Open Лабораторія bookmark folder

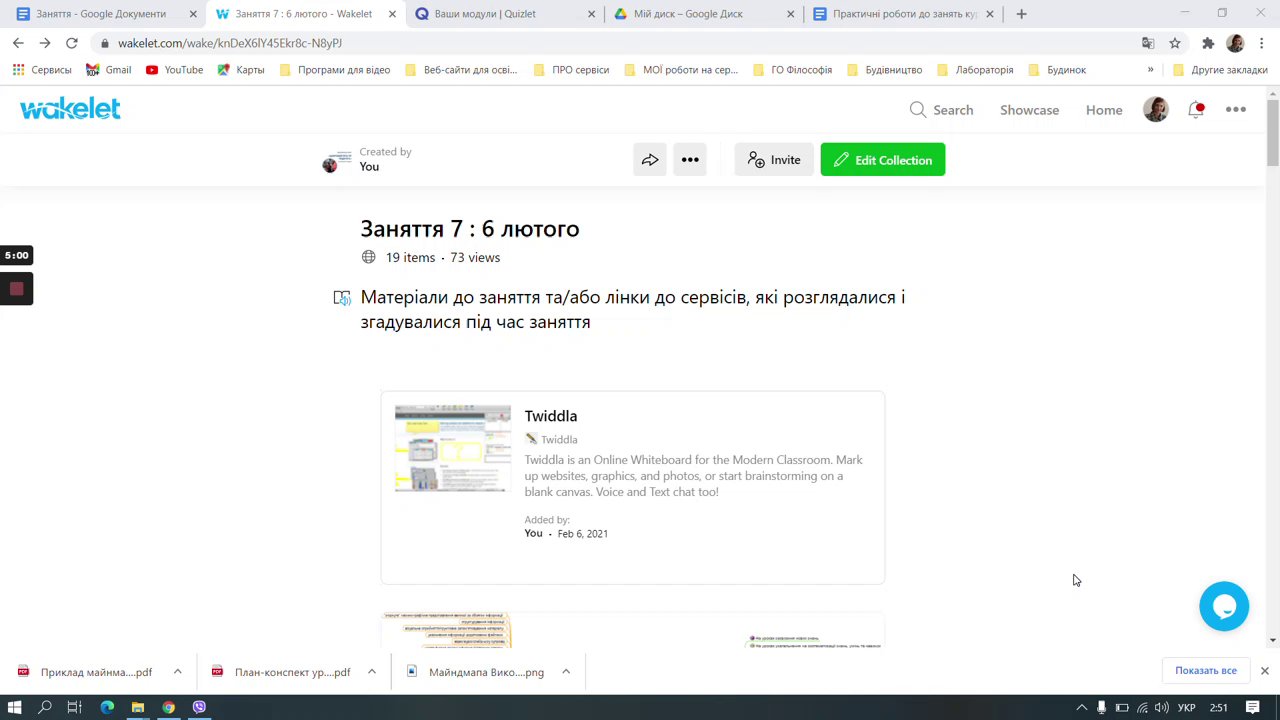[975, 70]
